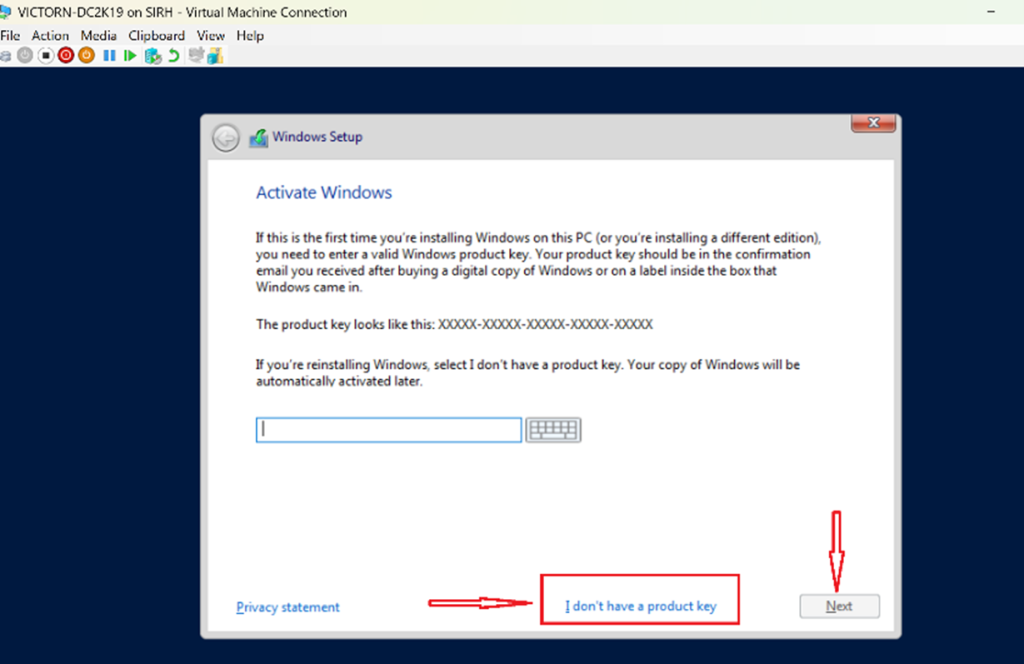Viewport: 1024px width, 664px height.
Task: Open the File menu
Action: tap(10, 35)
